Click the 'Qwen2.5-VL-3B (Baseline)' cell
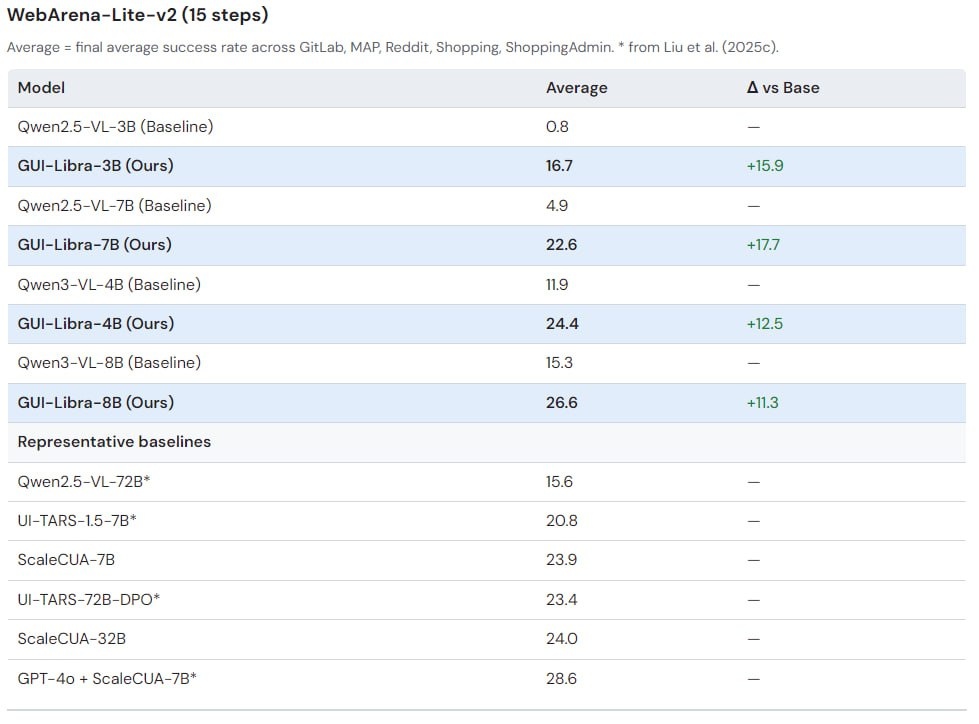Viewport: 979px width, 724px height. (116, 127)
